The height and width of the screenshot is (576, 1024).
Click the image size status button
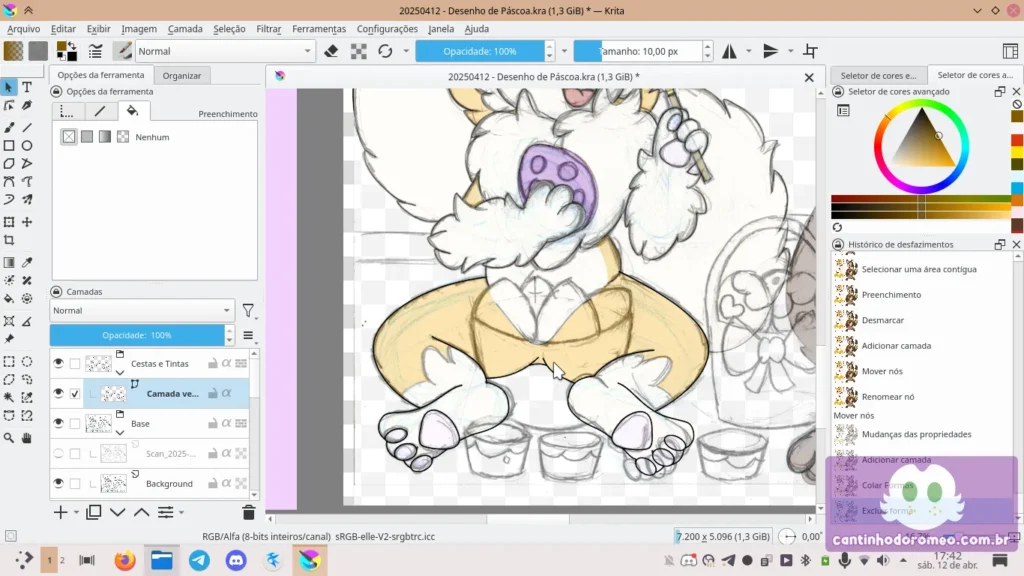click(x=723, y=536)
